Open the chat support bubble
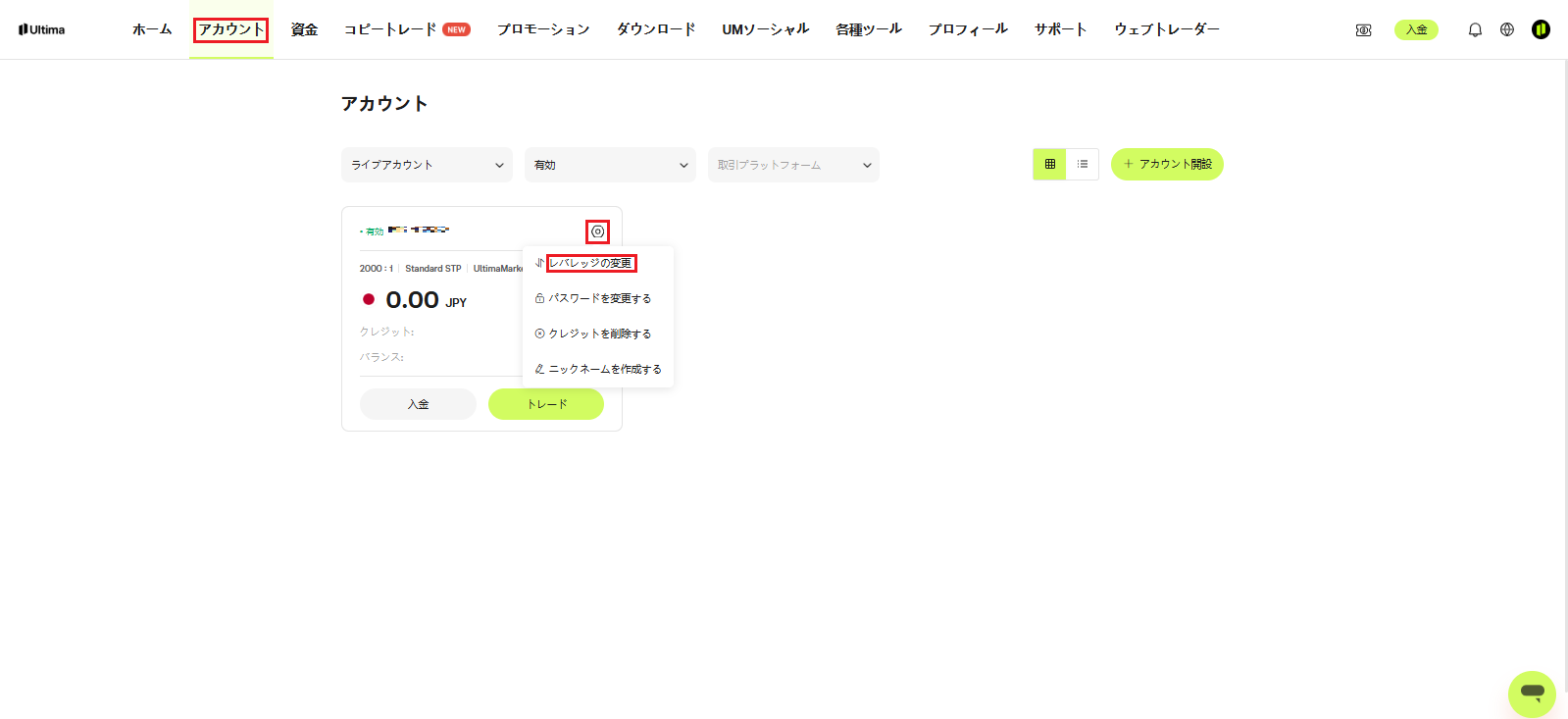 click(1532, 693)
